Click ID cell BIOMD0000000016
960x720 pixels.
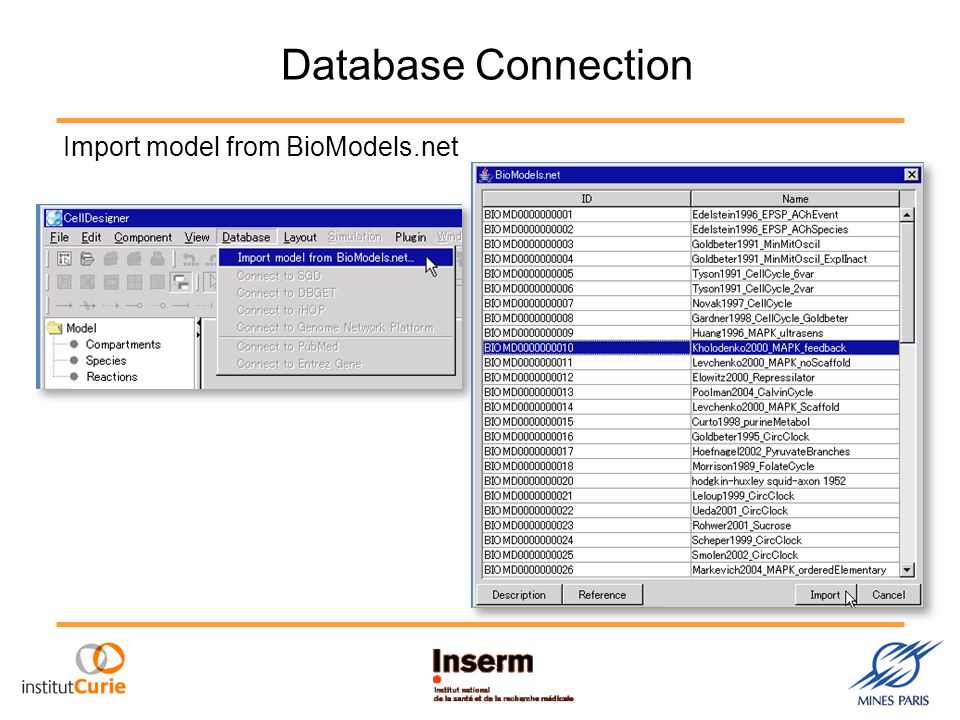click(x=587, y=437)
